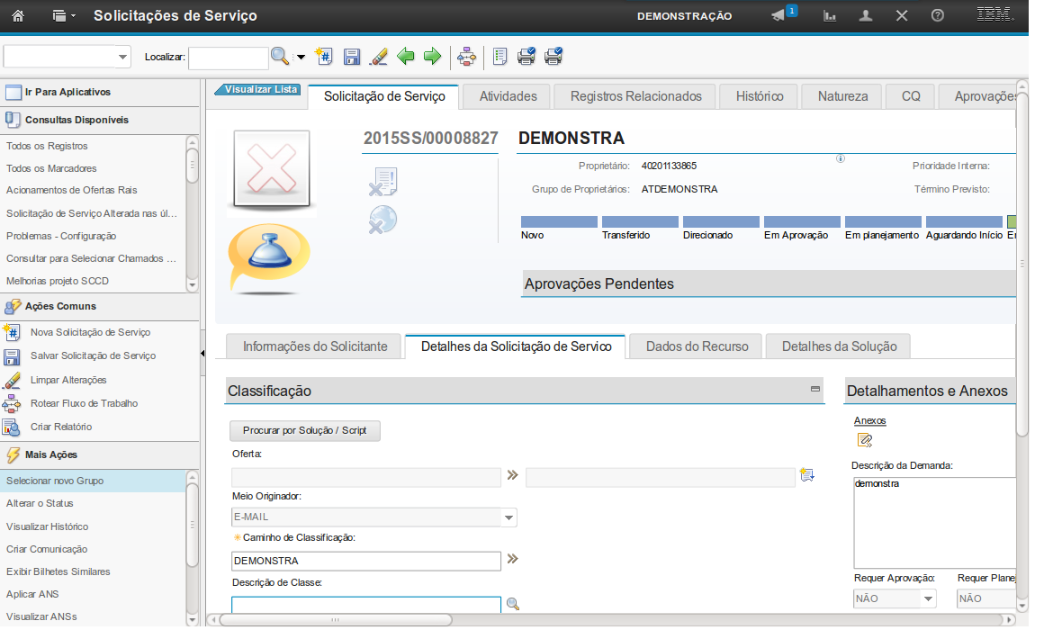Click the Localizar search input field
1055x630 pixels.
[x=228, y=58]
